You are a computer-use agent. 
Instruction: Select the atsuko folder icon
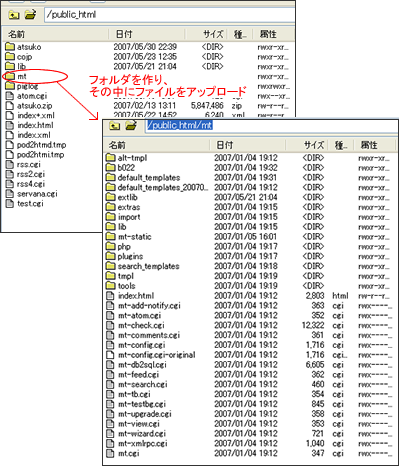coord(10,46)
